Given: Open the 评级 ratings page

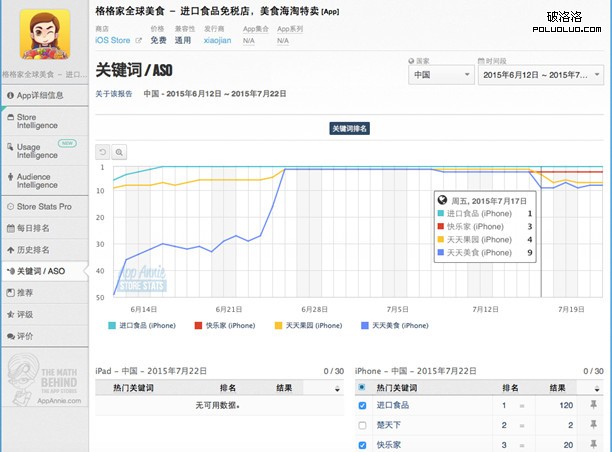Looking at the screenshot, I should [x=44, y=315].
